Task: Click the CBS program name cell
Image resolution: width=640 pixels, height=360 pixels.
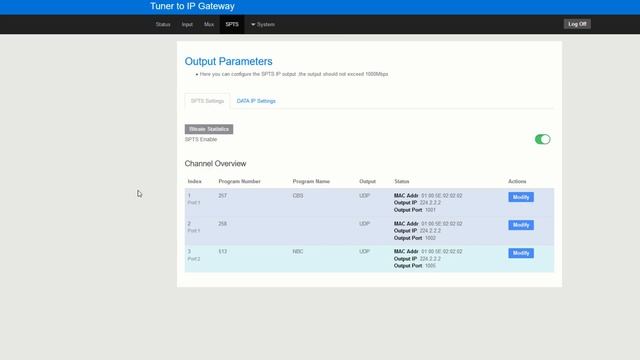Action: click(x=298, y=196)
